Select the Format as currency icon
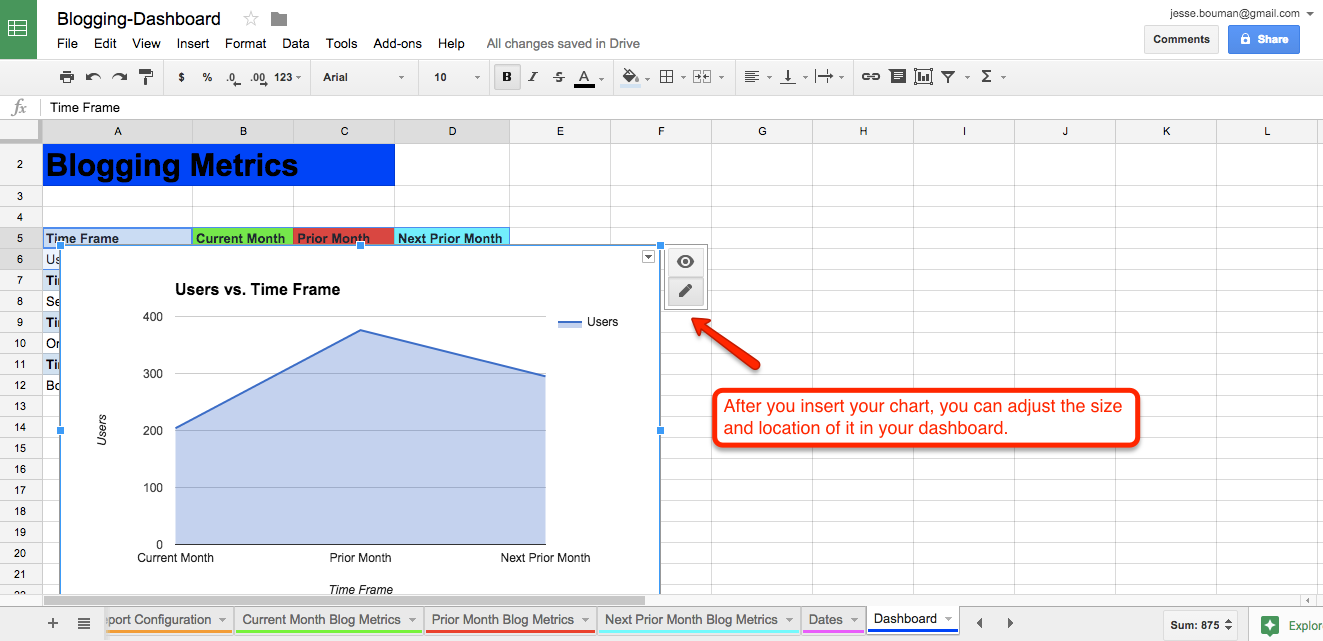This screenshot has height=641, width=1323. coord(183,76)
